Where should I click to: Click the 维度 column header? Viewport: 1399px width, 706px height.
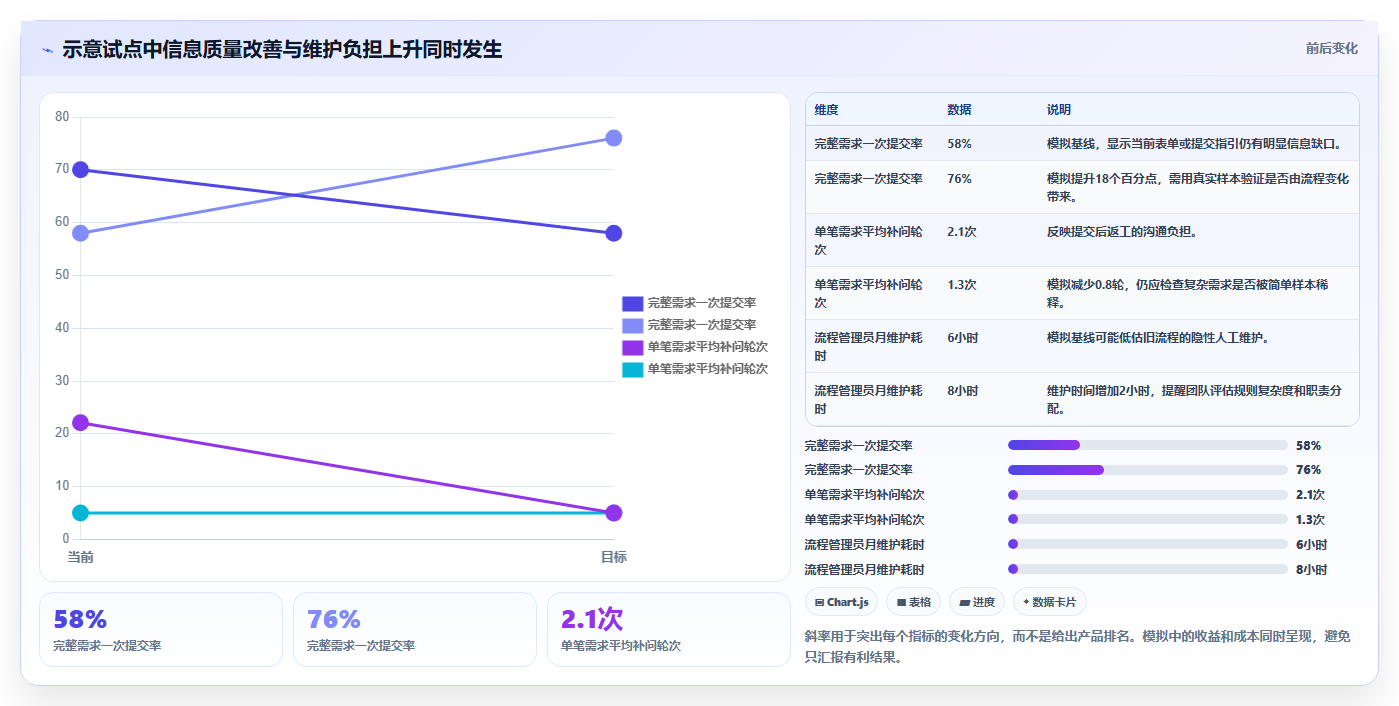tap(827, 109)
